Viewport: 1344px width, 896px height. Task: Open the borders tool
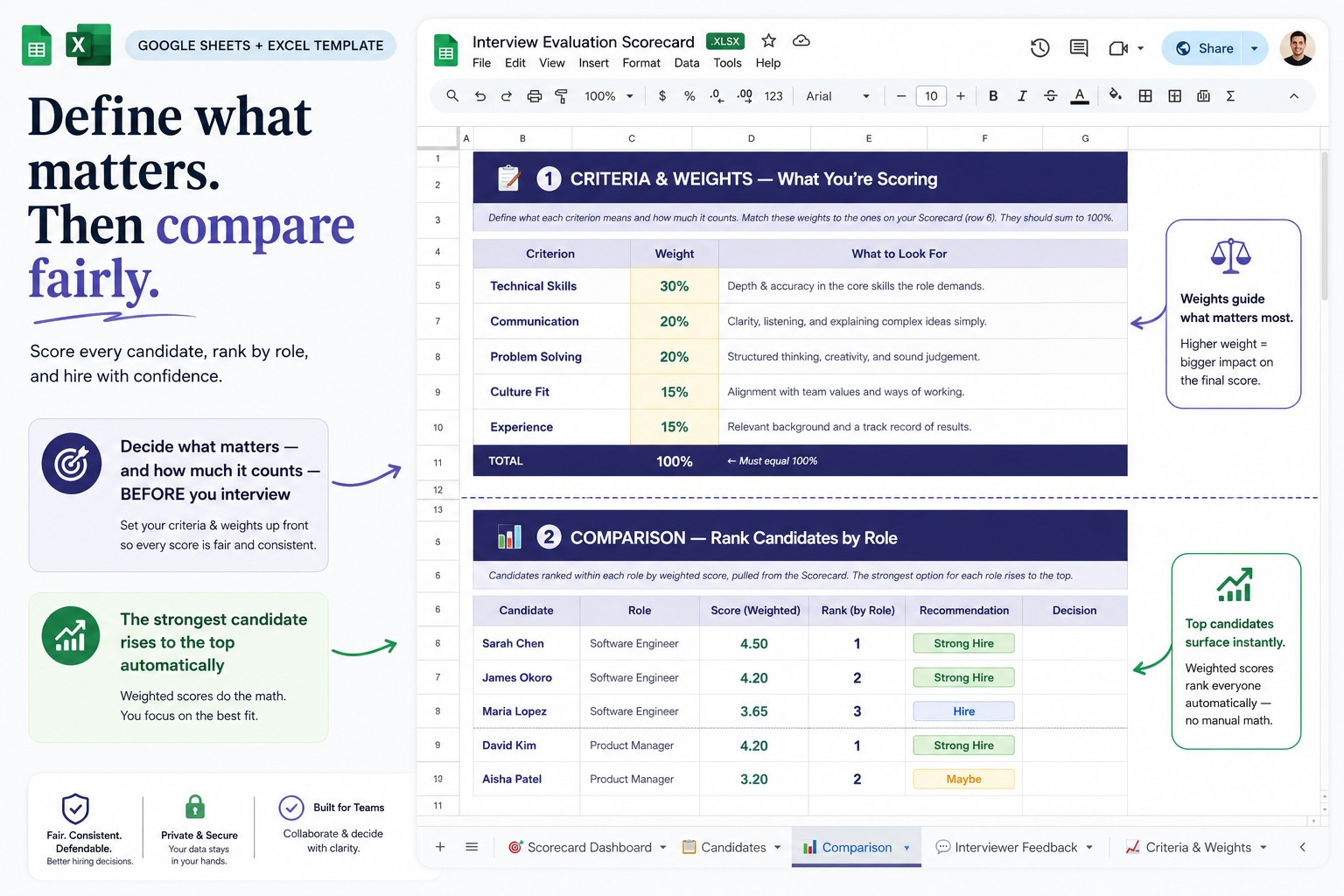coord(1145,96)
